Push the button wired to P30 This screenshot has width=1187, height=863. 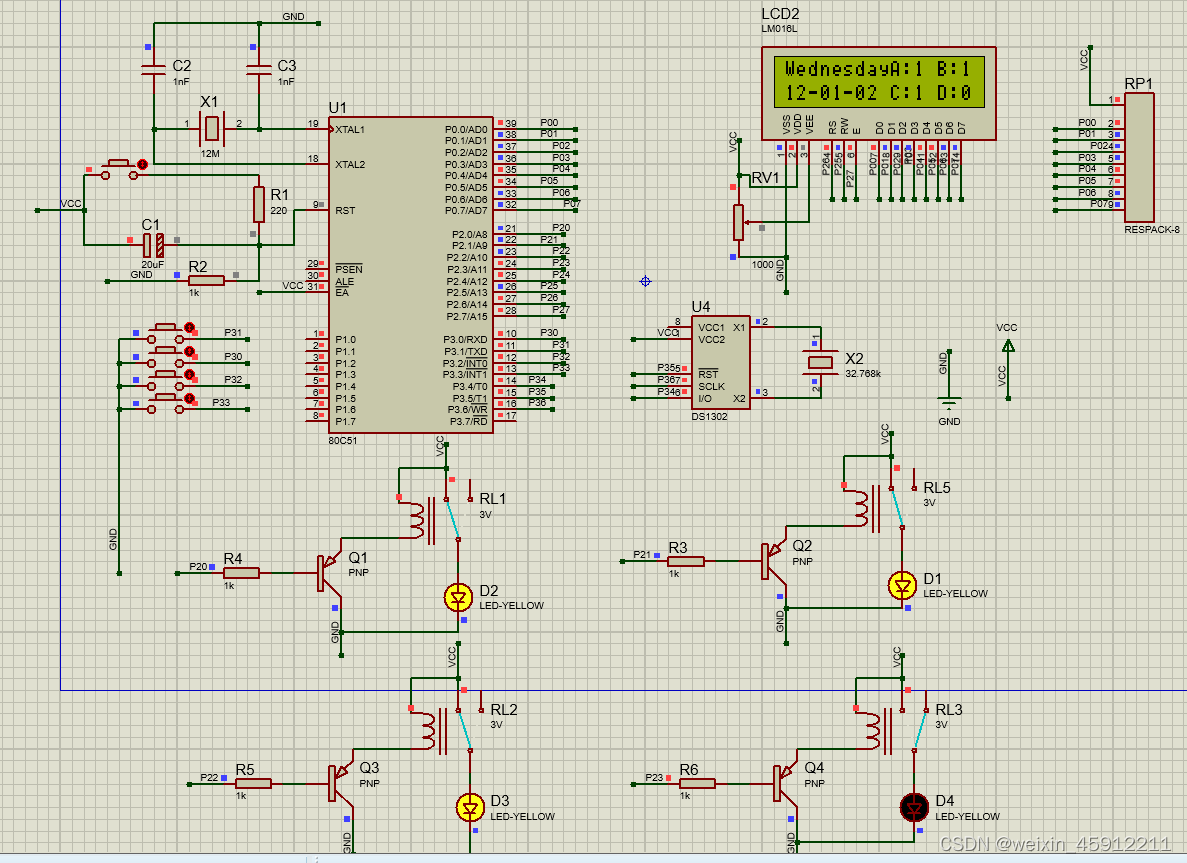pos(167,356)
